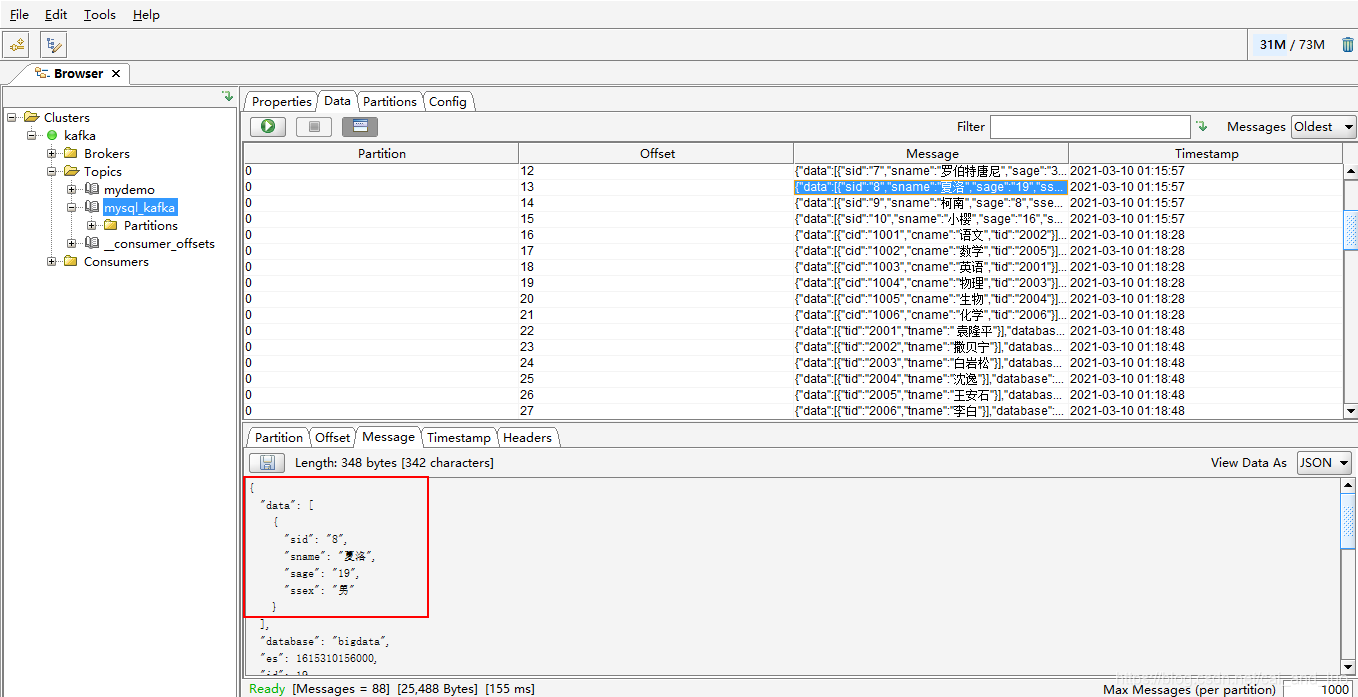The height and width of the screenshot is (697, 1358).
Task: Click the kafka cluster green status icon
Action: click(x=52, y=136)
